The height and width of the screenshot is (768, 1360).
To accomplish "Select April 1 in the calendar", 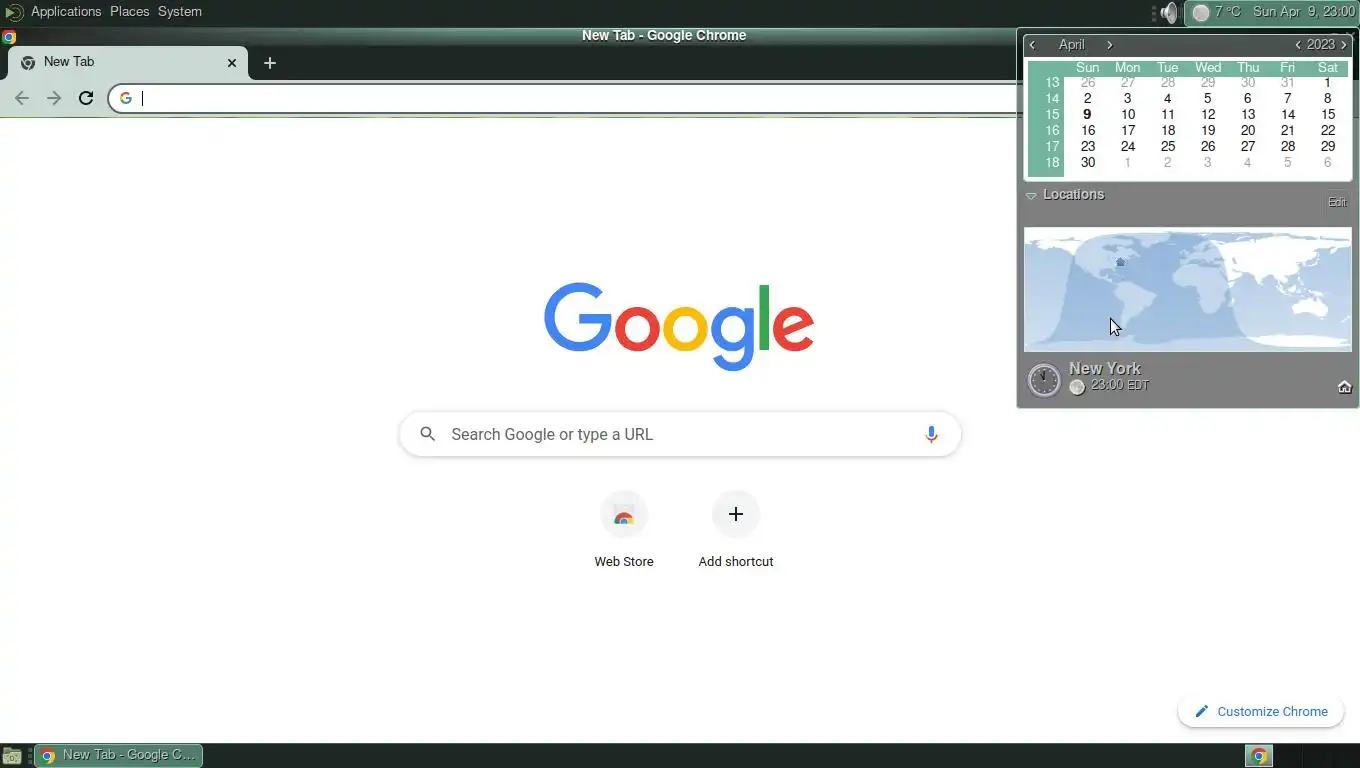I will (x=1328, y=82).
